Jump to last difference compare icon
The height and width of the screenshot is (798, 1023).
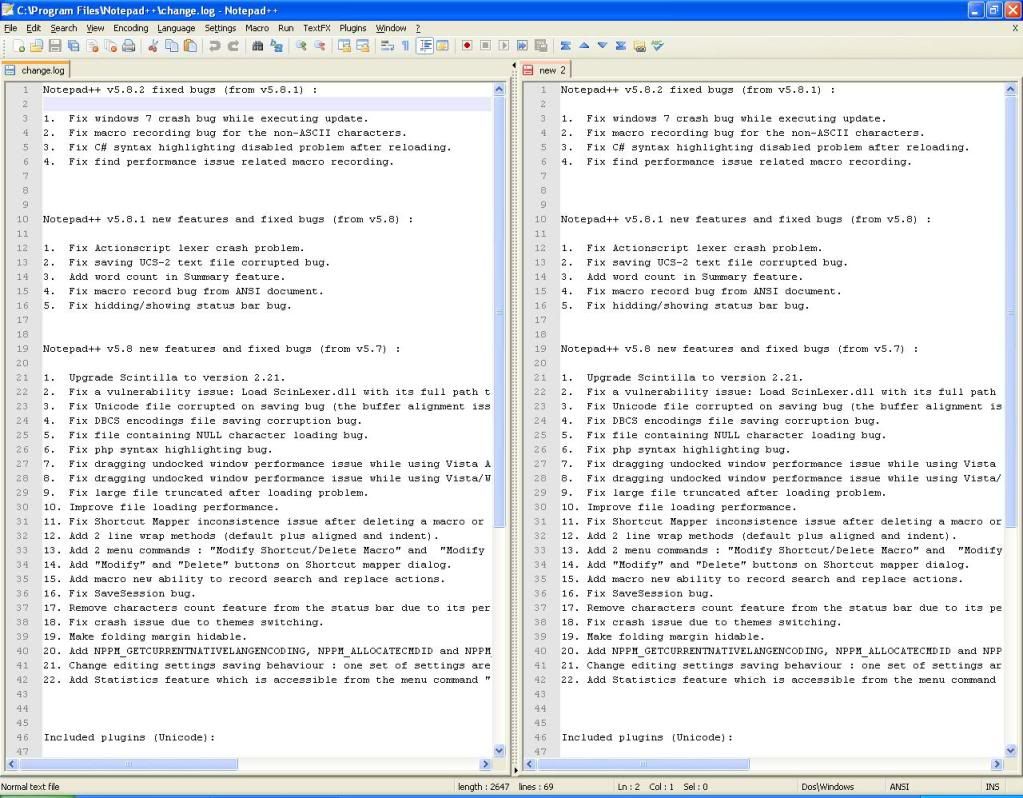(x=620, y=46)
